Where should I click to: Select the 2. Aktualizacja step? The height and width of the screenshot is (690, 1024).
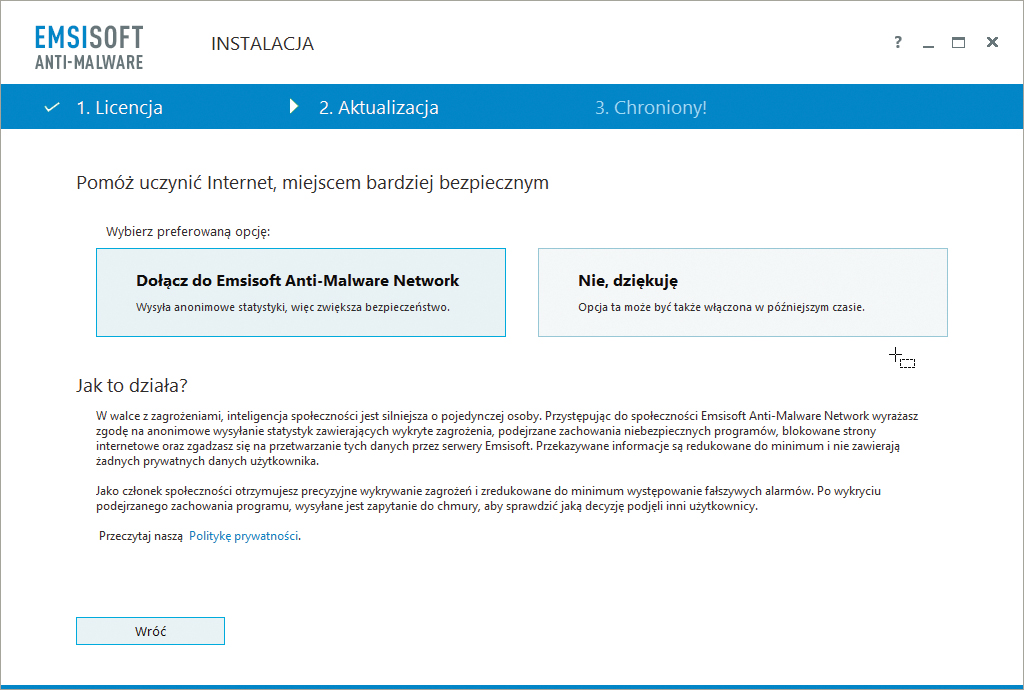point(378,108)
